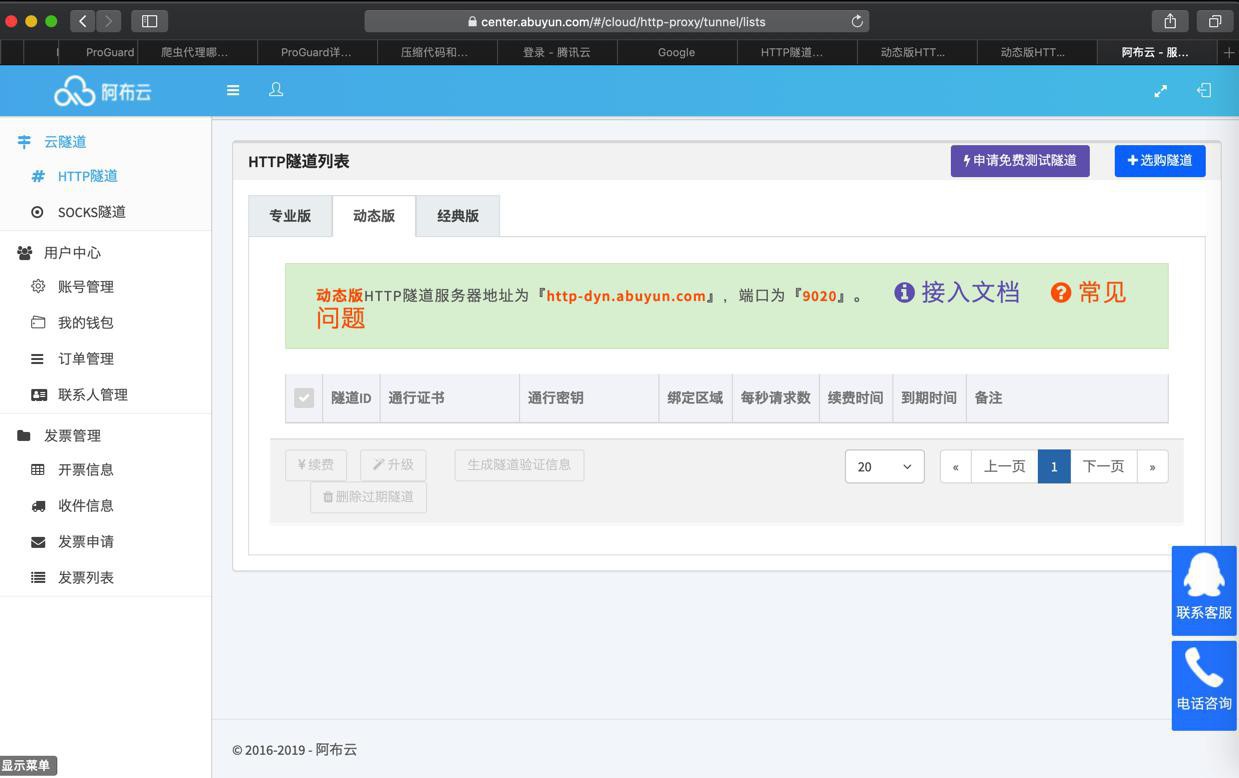Click 生成隧道验证信息 button
The height and width of the screenshot is (778, 1239).
[x=519, y=465]
